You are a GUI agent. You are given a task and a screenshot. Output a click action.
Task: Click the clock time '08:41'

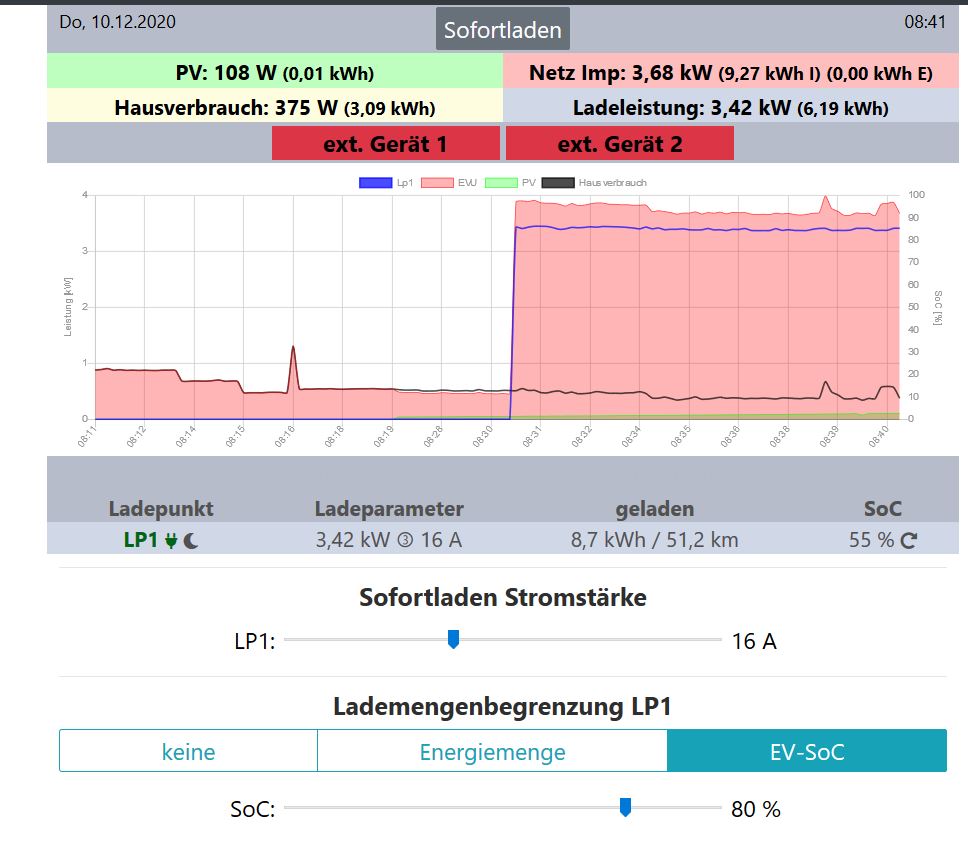(x=925, y=22)
